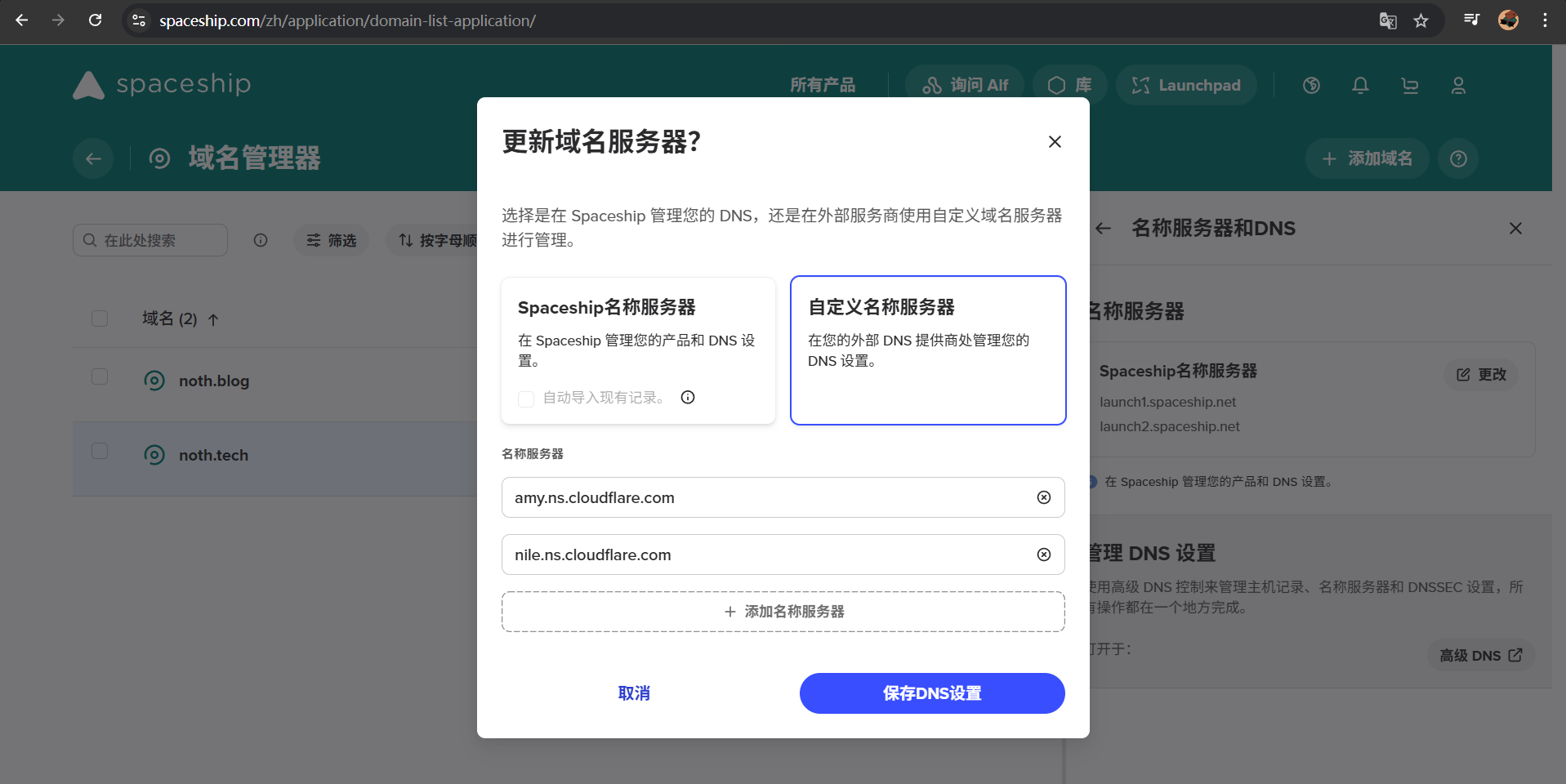The width and height of the screenshot is (1566, 784).
Task: Click the info icon beside the search box
Action: [260, 240]
